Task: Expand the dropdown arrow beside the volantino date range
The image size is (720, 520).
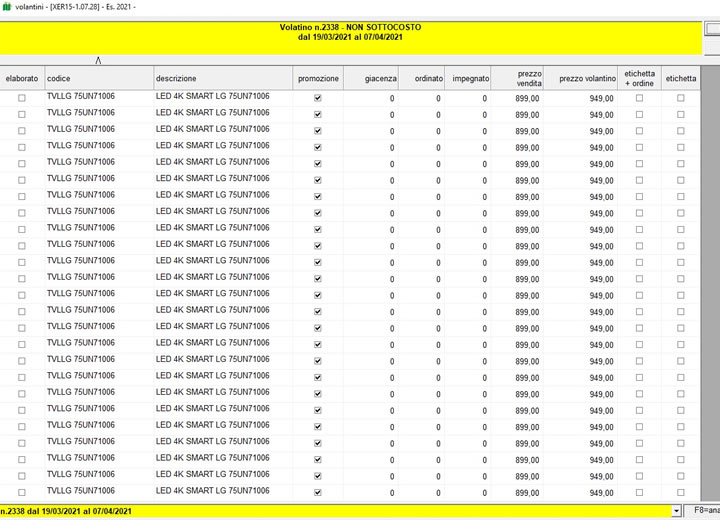Action: (676, 511)
